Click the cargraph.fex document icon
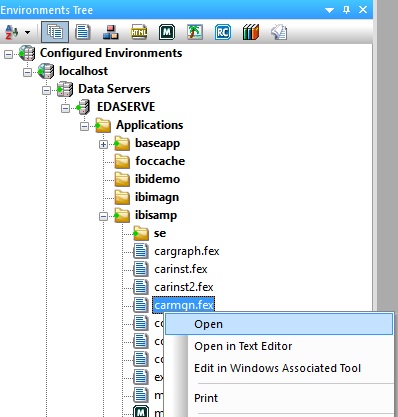The width and height of the screenshot is (398, 417). pyautogui.click(x=141, y=251)
